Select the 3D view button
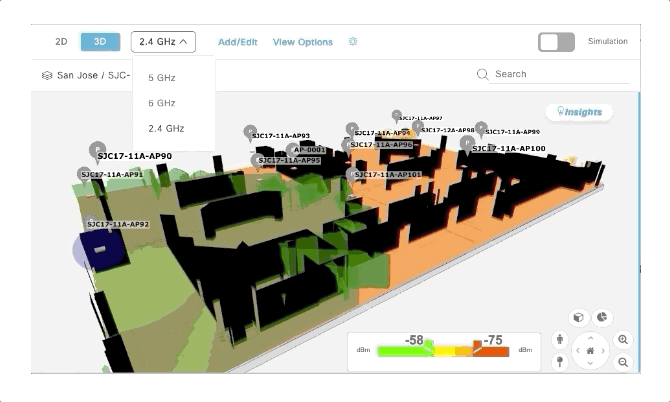 100,42
